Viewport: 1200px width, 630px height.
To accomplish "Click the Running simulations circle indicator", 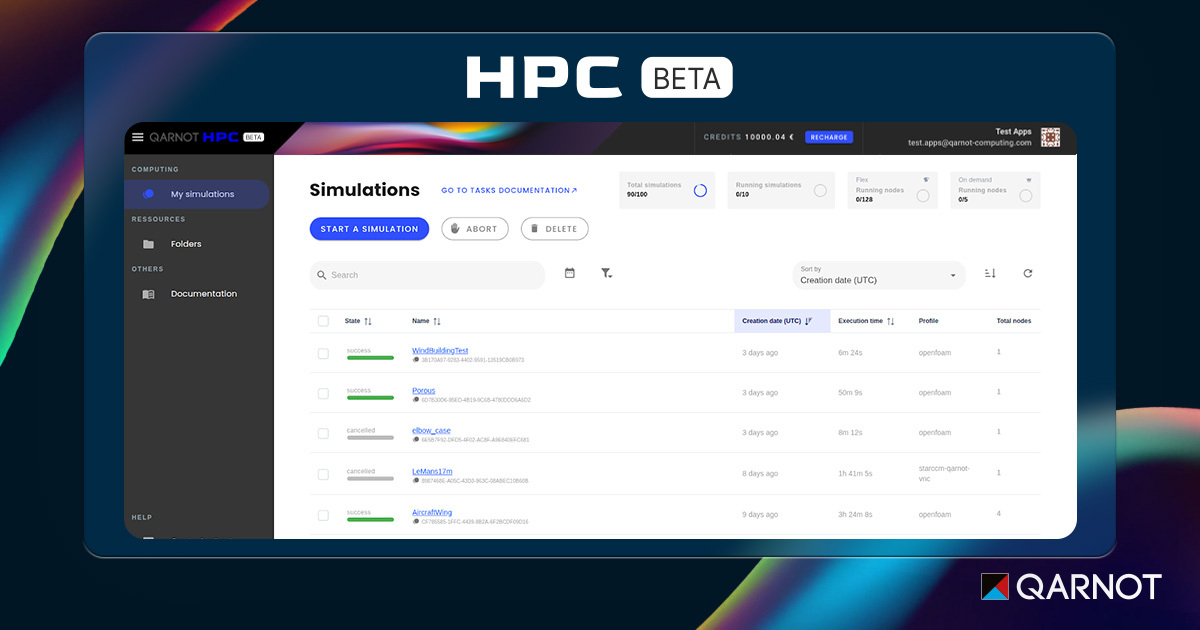I will tap(820, 190).
